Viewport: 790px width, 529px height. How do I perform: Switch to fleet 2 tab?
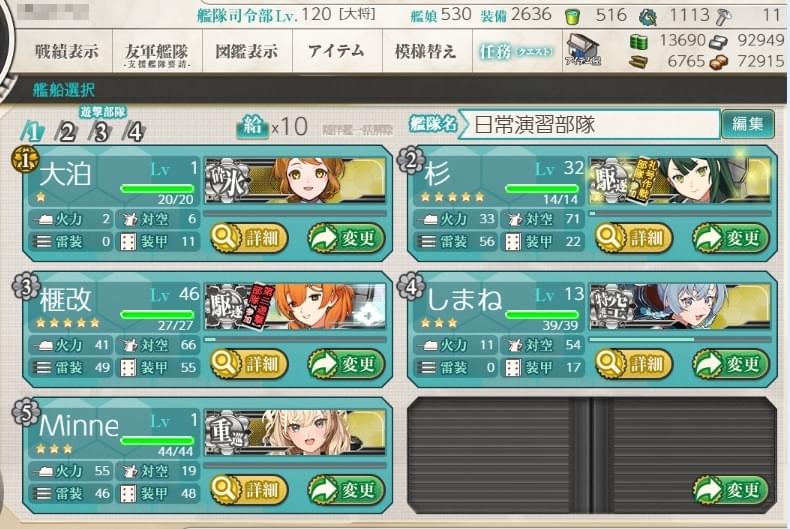click(67, 132)
